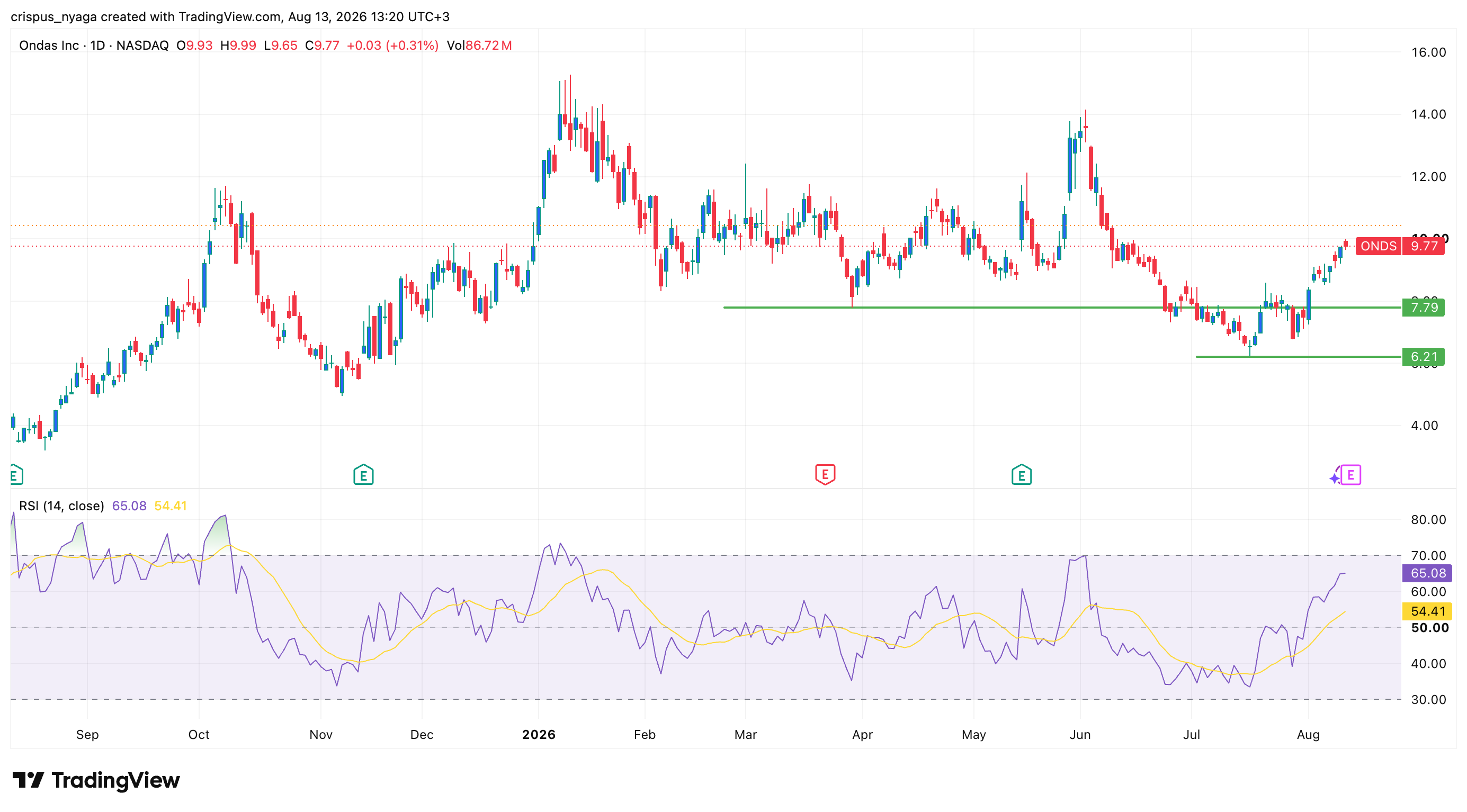Click the Jul label on the time axis
Screen dimensions: 1467x812
point(1192,735)
